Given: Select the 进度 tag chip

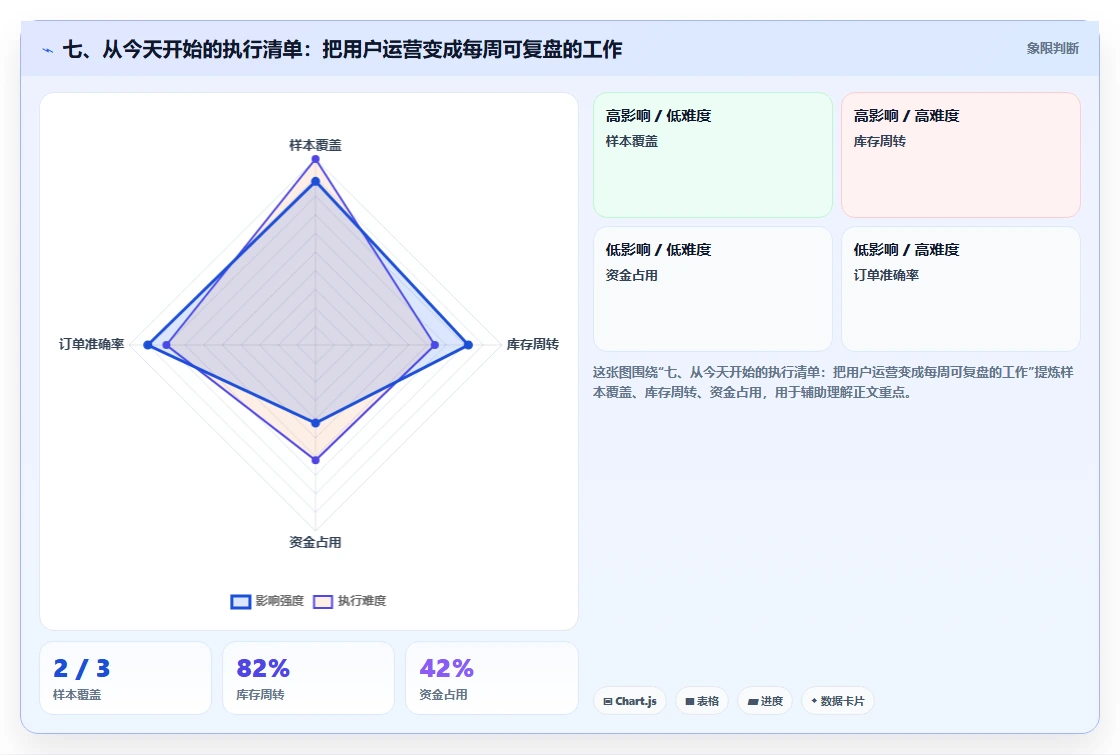Looking at the screenshot, I should pyautogui.click(x=765, y=701).
